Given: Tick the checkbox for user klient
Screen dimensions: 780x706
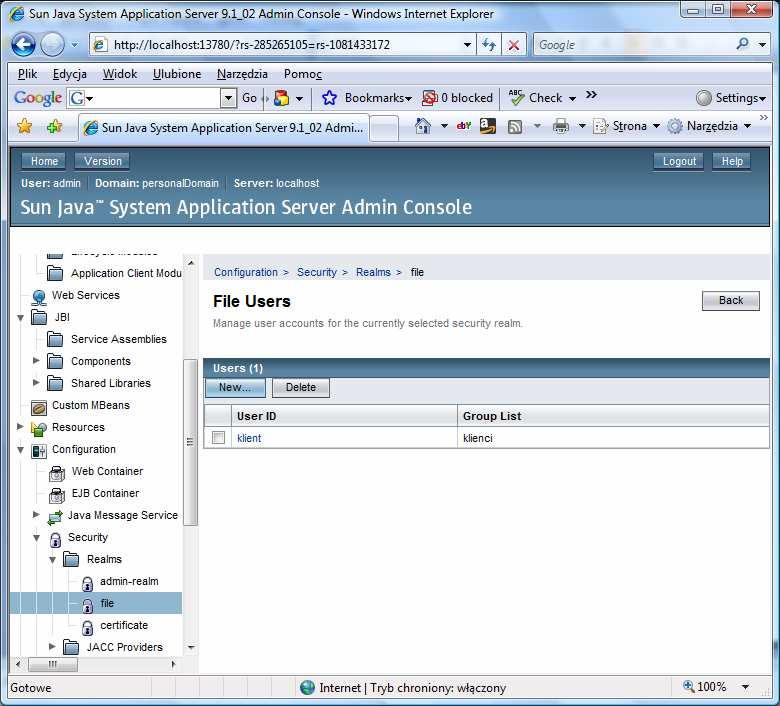Looking at the screenshot, I should (x=218, y=437).
